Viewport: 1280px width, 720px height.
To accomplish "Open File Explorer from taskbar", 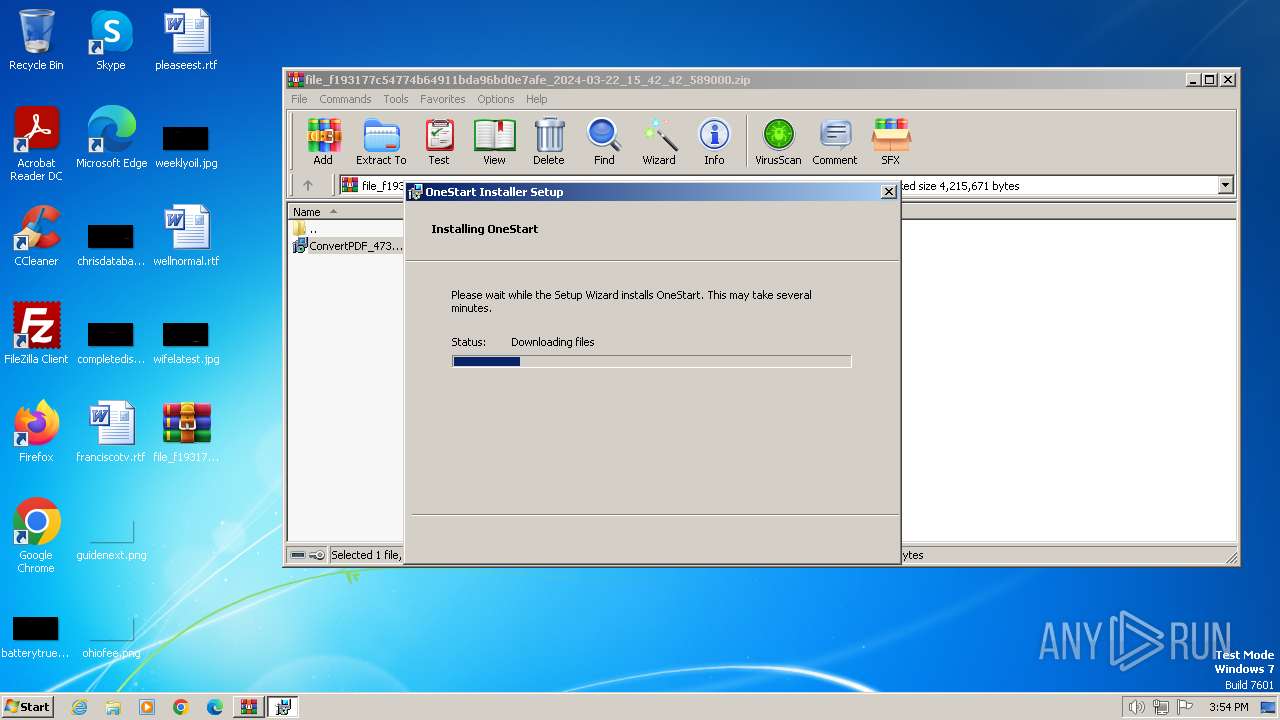I will click(x=113, y=707).
